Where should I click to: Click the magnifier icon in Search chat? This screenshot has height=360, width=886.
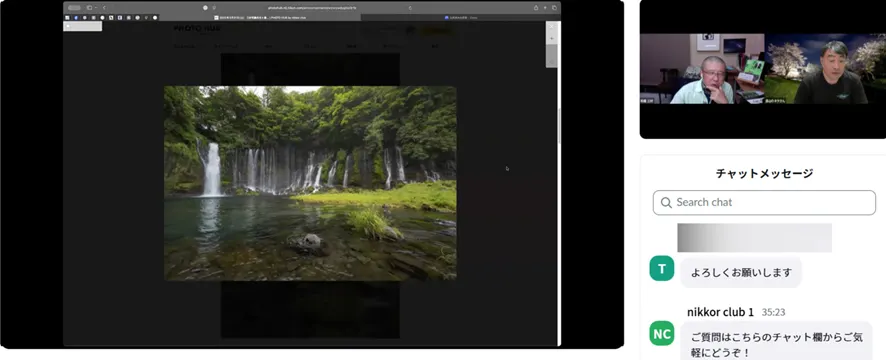pos(666,202)
